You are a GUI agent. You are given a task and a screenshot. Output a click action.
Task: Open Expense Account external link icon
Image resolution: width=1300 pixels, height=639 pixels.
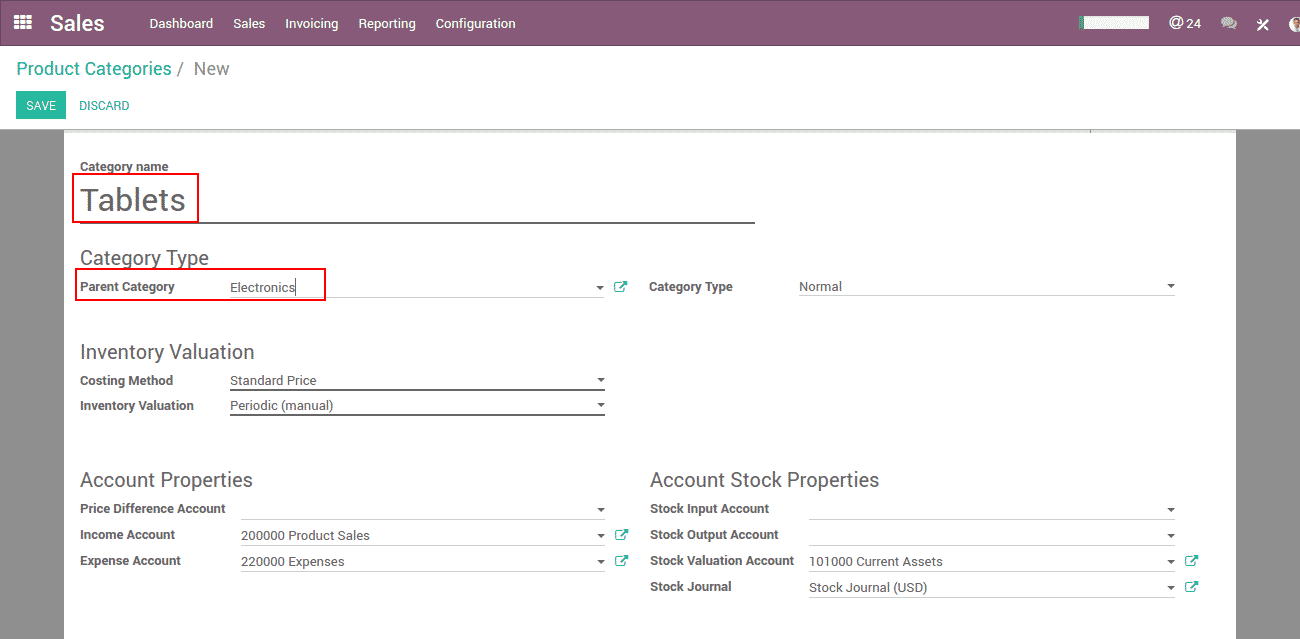(620, 561)
